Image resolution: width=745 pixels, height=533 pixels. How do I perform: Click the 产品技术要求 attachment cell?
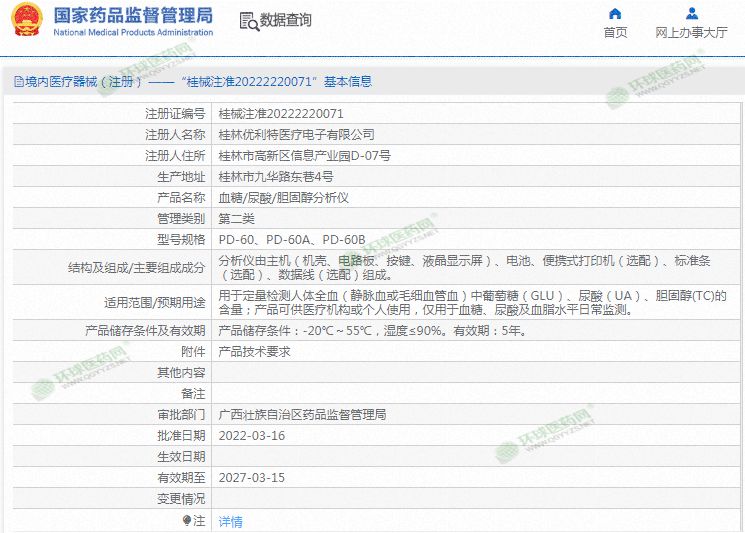pyautogui.click(x=254, y=351)
